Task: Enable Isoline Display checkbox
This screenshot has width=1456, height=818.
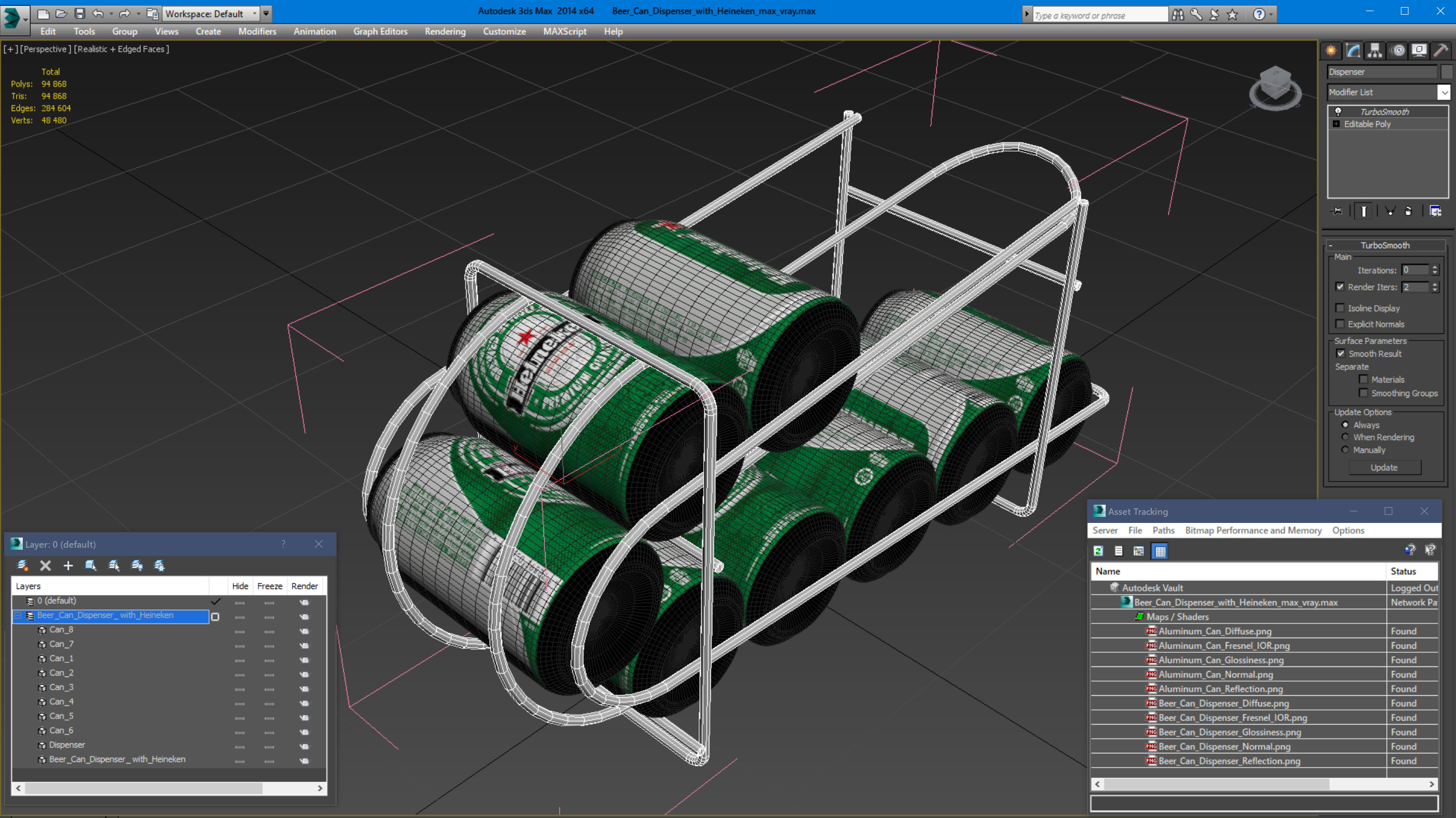Action: tap(1340, 307)
